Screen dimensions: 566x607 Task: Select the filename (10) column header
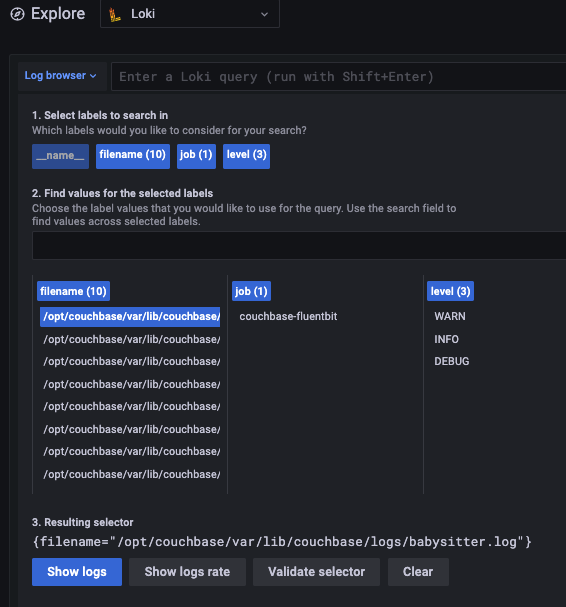pyautogui.click(x=73, y=291)
